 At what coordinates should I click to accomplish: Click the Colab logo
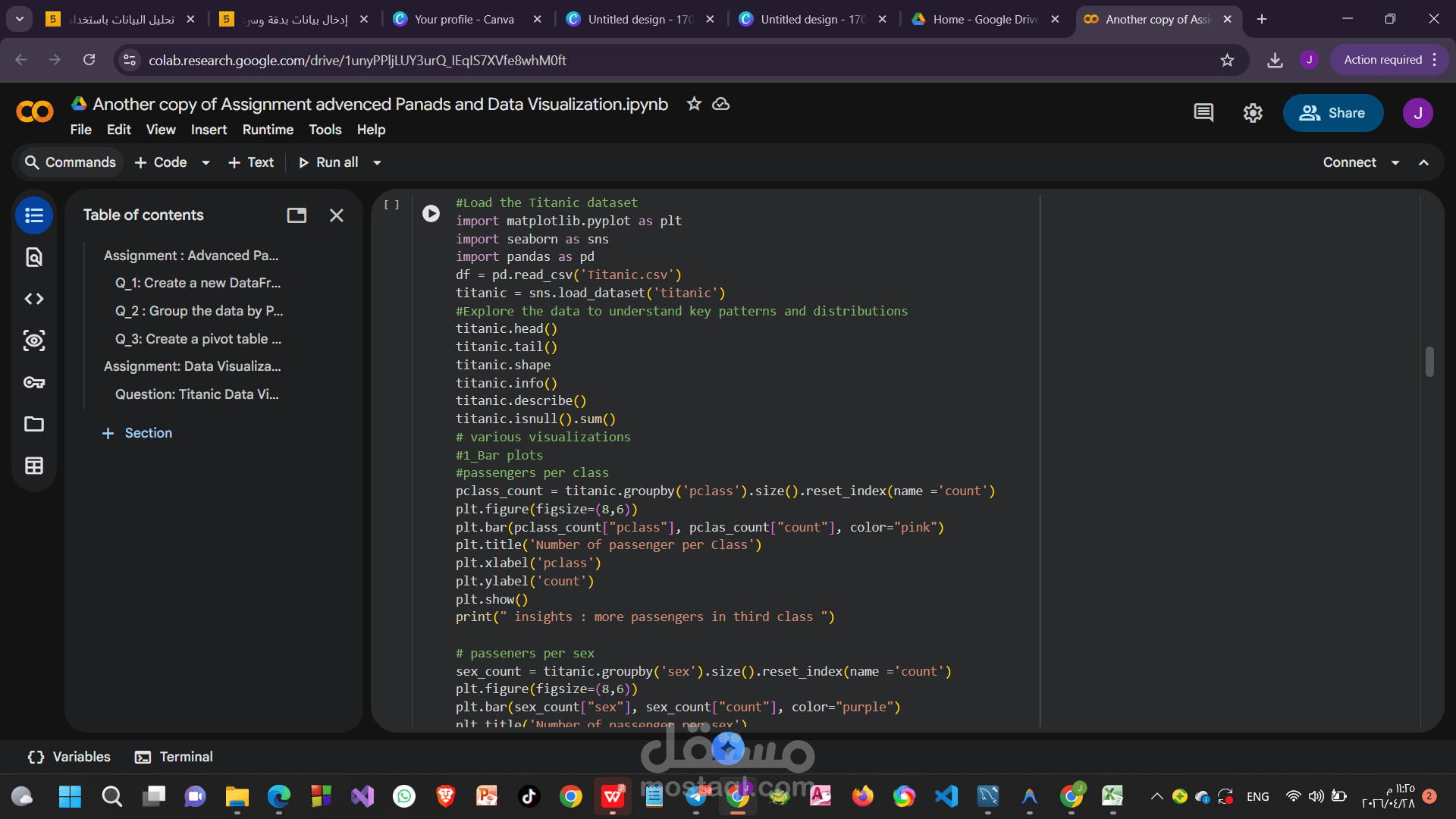click(x=35, y=112)
